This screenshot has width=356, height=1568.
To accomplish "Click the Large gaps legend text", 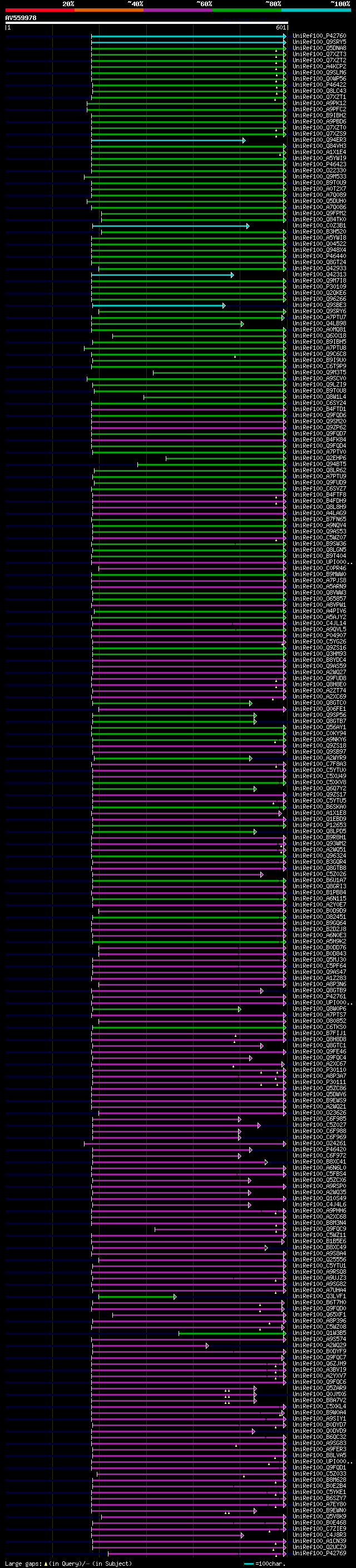I will (x=24, y=1564).
